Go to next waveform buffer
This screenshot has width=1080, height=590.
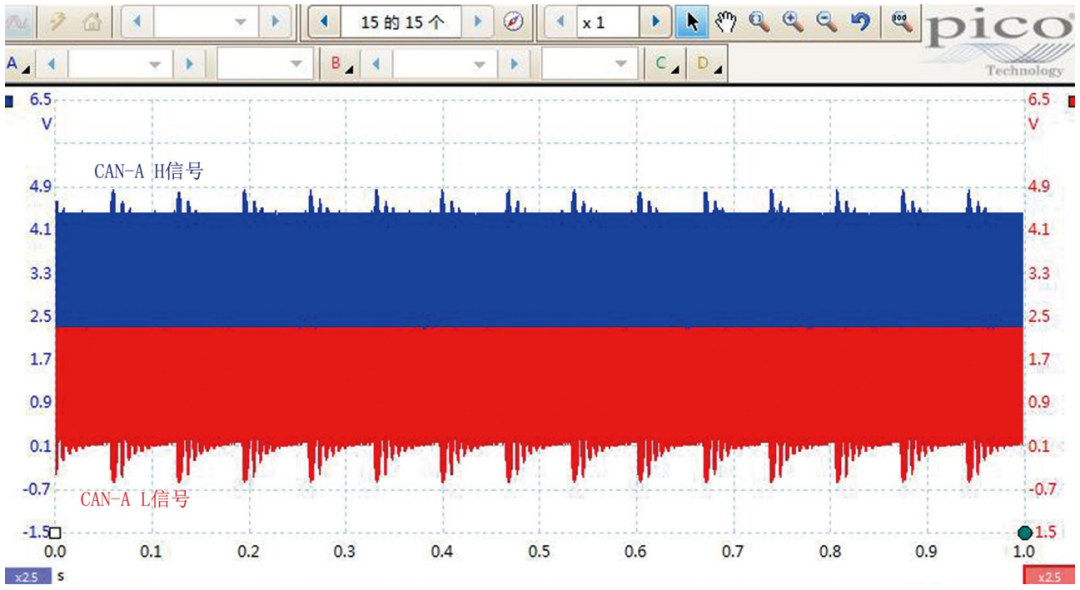tap(477, 23)
